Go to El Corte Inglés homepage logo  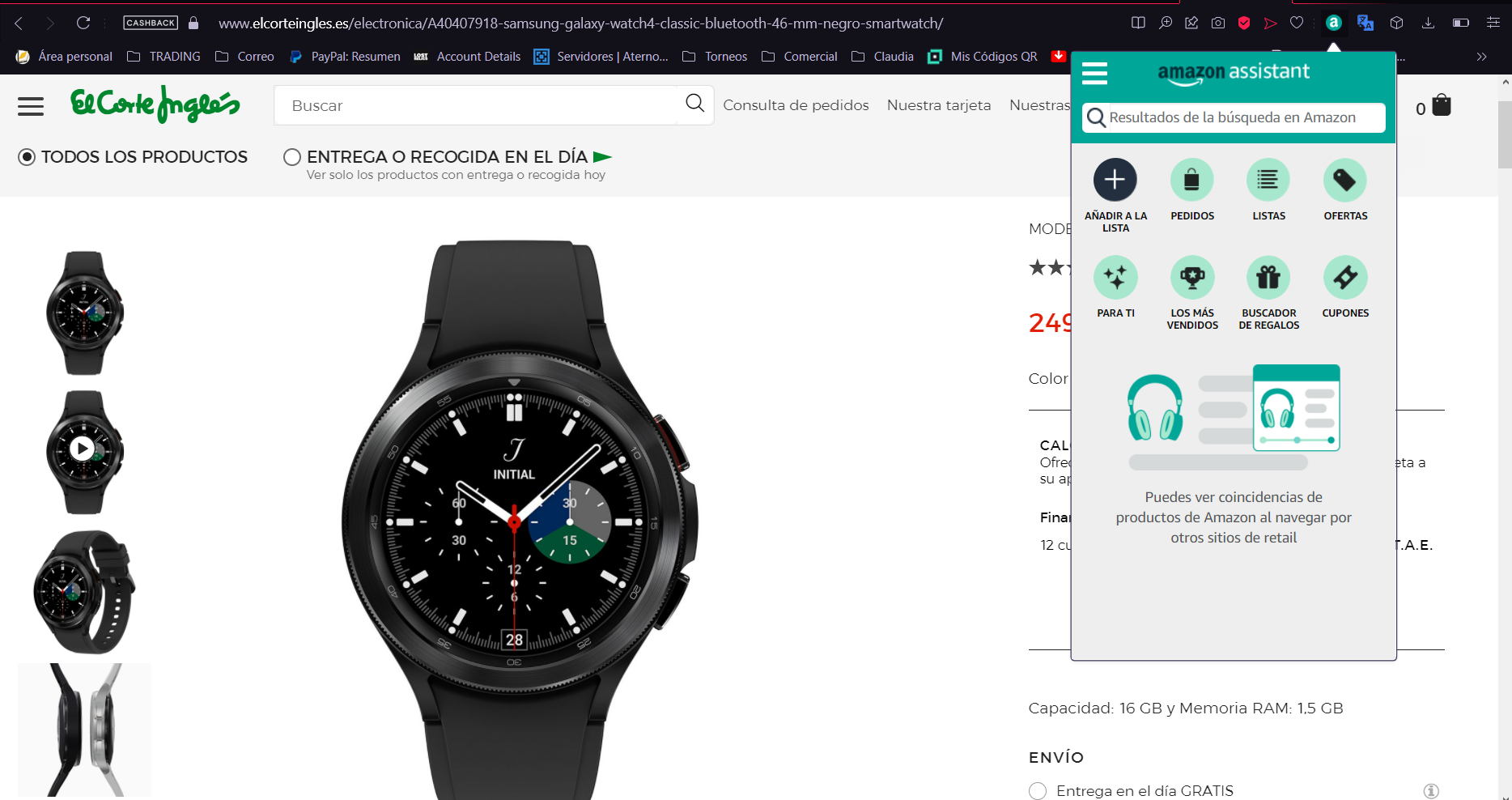point(155,104)
